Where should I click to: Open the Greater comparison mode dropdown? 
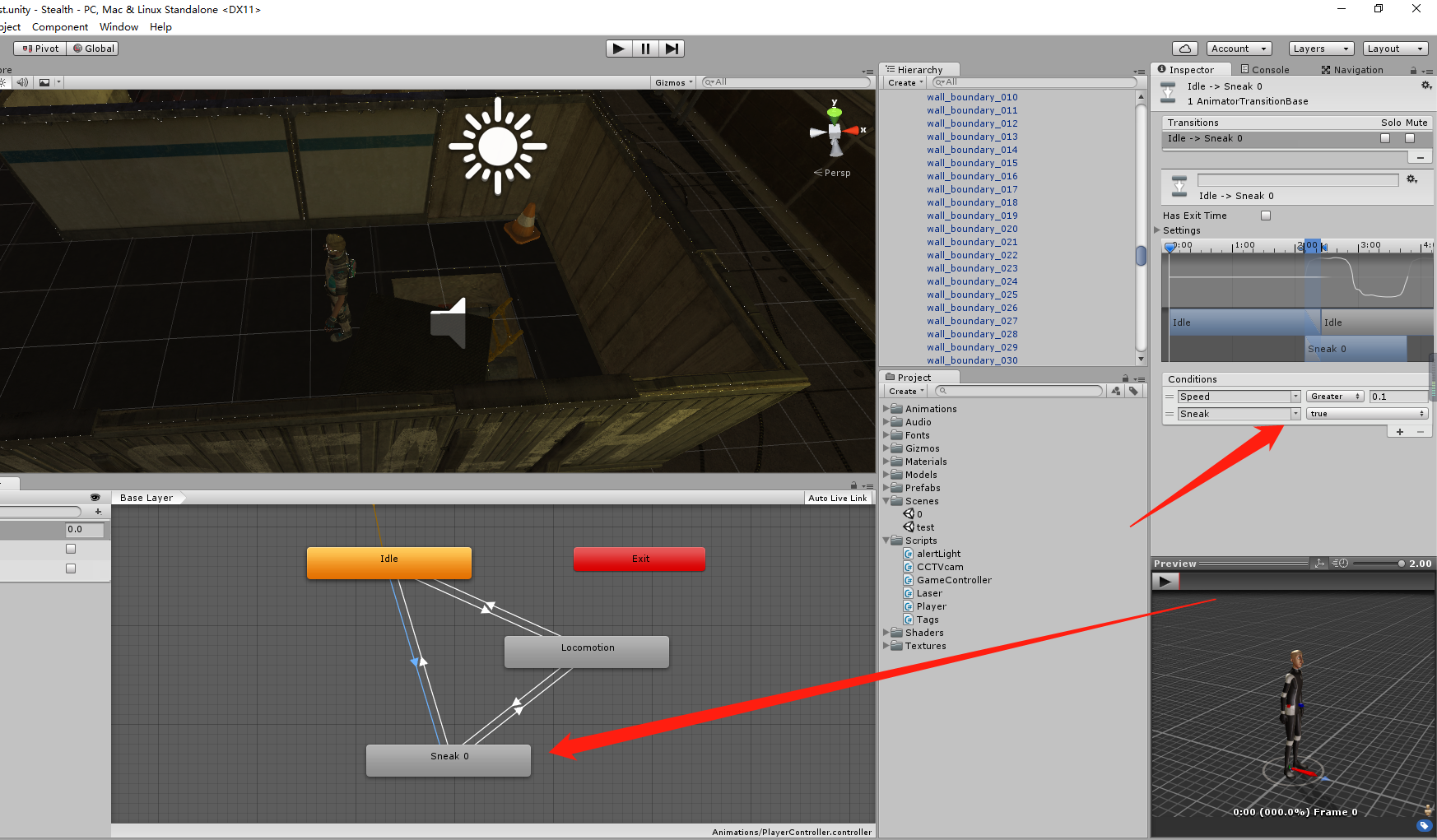(x=1334, y=397)
